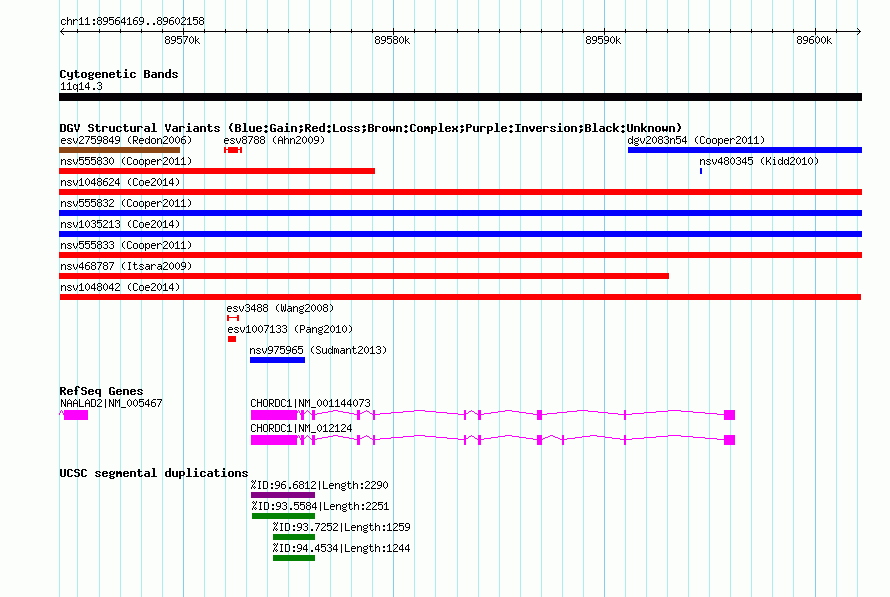Select the purple segmental duplication bar
The width and height of the screenshot is (890, 597).
coord(283,495)
